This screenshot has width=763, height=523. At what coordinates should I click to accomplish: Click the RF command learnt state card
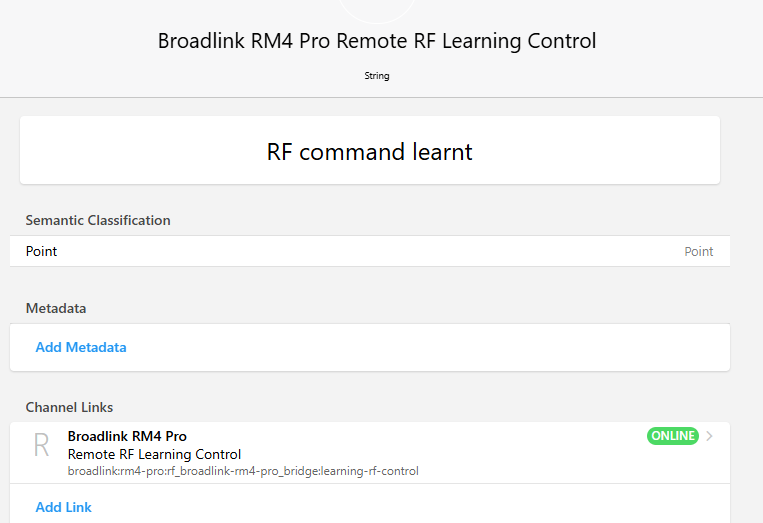(369, 151)
